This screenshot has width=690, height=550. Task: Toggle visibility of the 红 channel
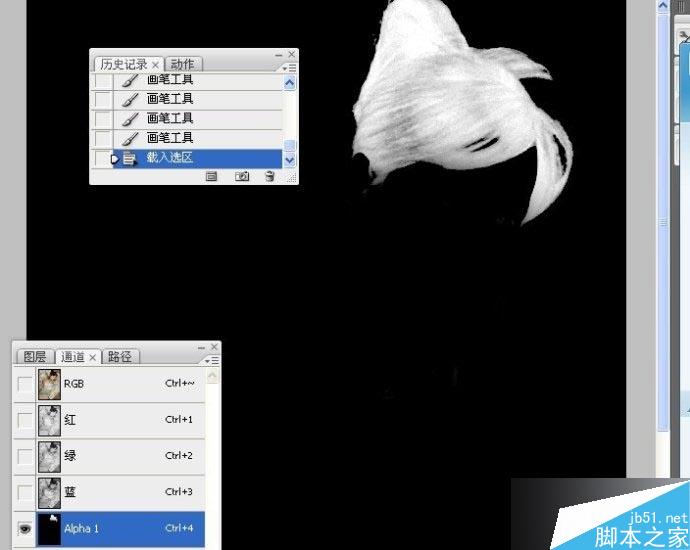(25, 420)
